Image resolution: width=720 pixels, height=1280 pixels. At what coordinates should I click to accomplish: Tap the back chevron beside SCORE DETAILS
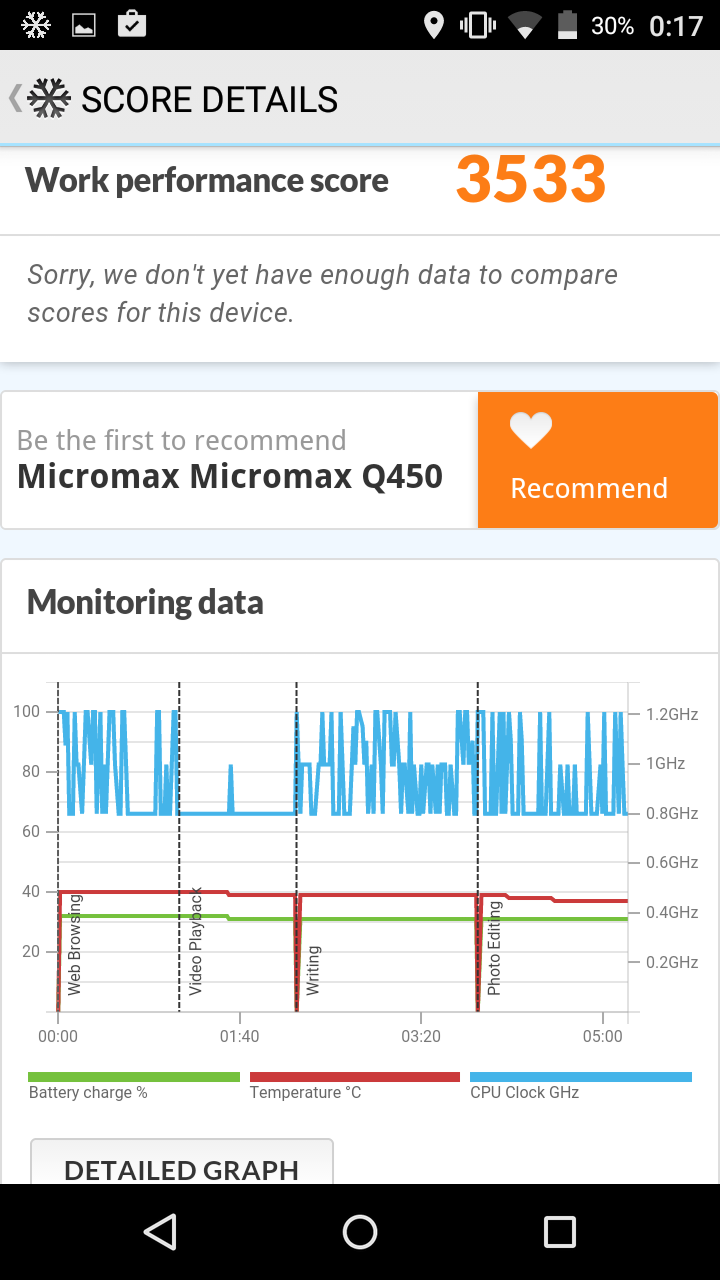(x=15, y=98)
